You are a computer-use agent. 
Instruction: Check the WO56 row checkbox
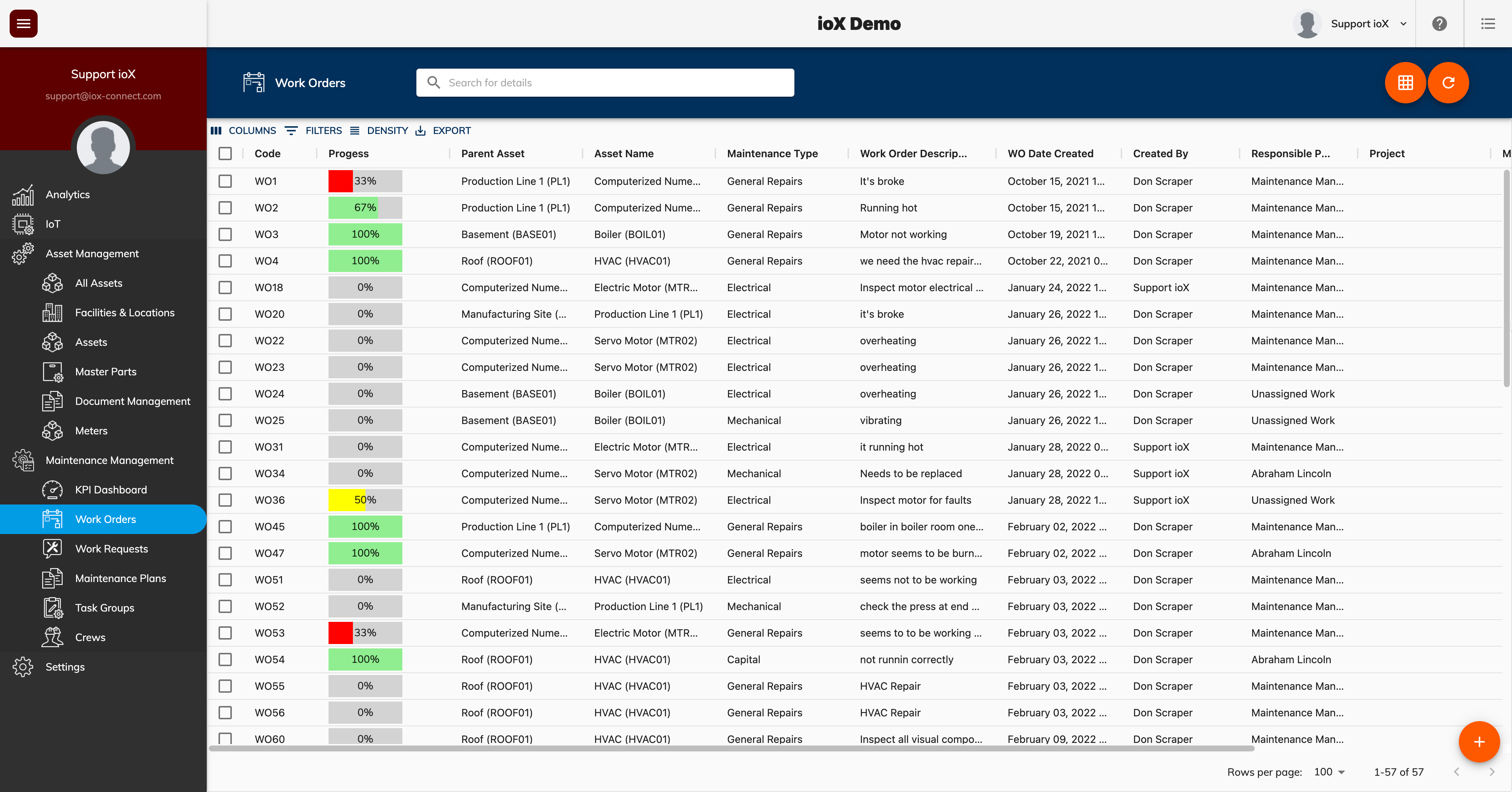[225, 713]
